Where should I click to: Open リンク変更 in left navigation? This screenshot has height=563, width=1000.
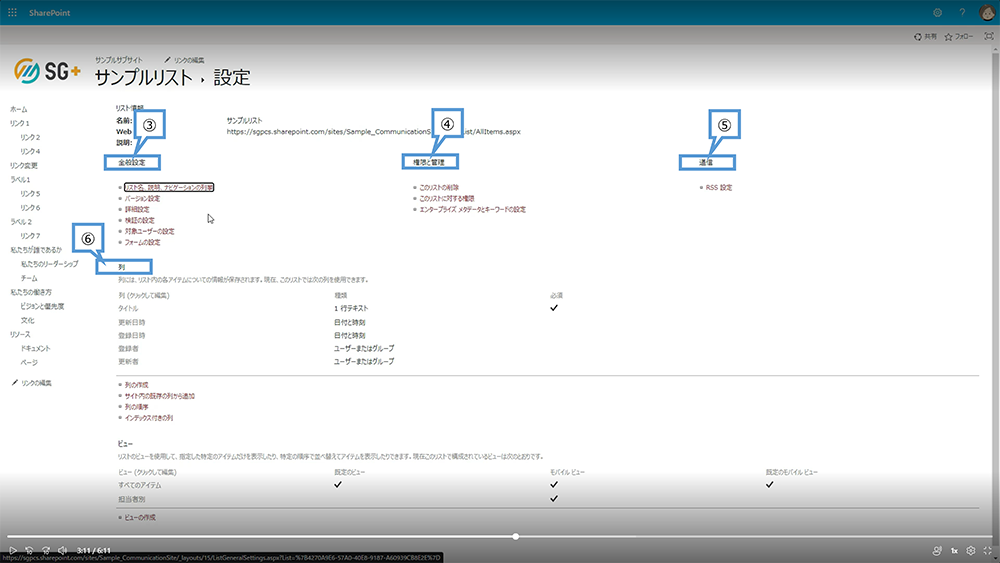pyautogui.click(x=24, y=165)
